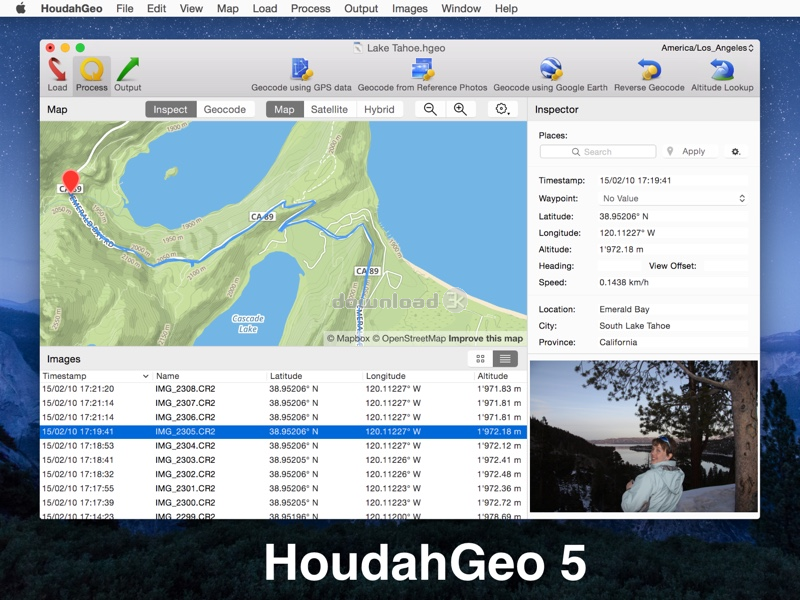
Task: Run Altitude Lookup tool
Action: coord(722,74)
